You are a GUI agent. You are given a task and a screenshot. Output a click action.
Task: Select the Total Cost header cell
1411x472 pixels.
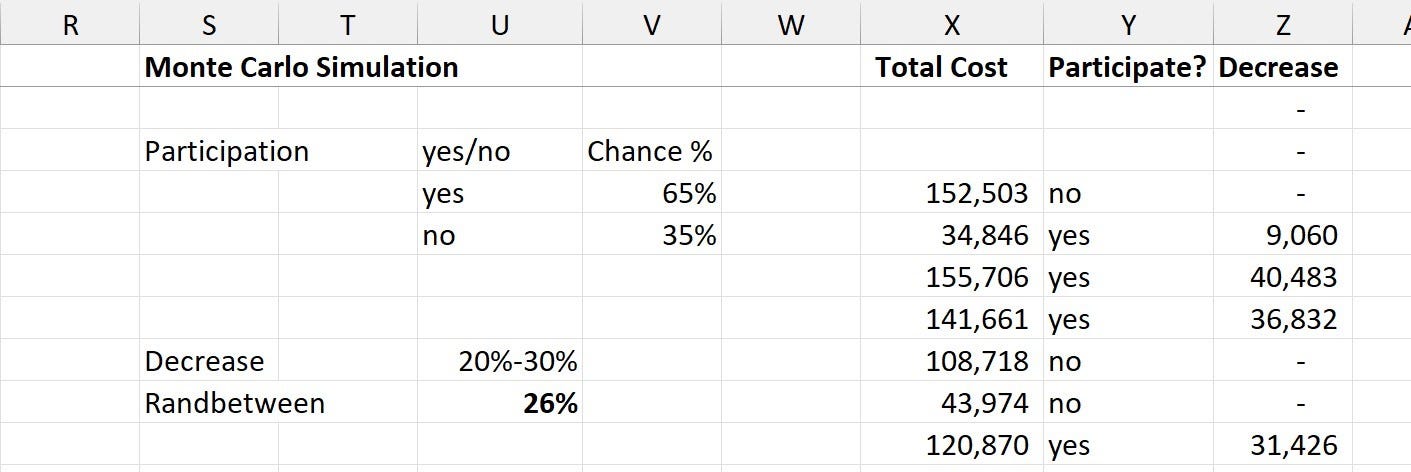[951, 67]
